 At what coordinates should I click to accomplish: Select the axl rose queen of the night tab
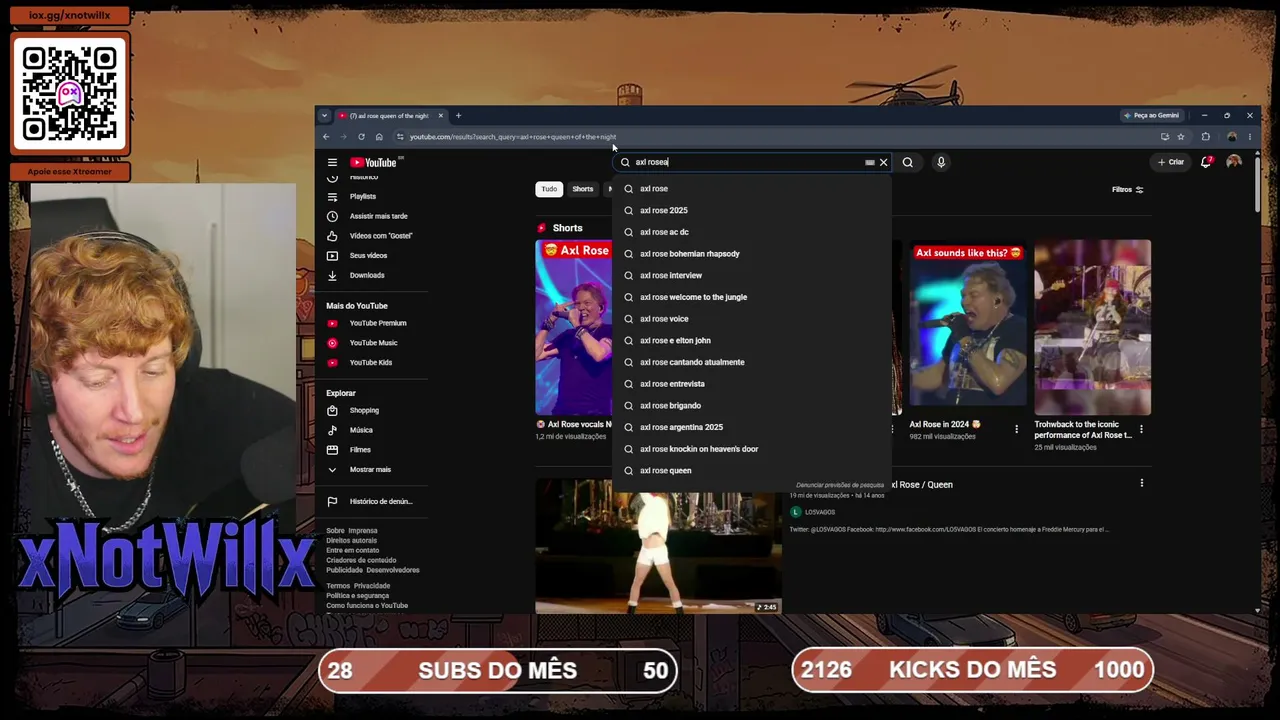(391, 115)
